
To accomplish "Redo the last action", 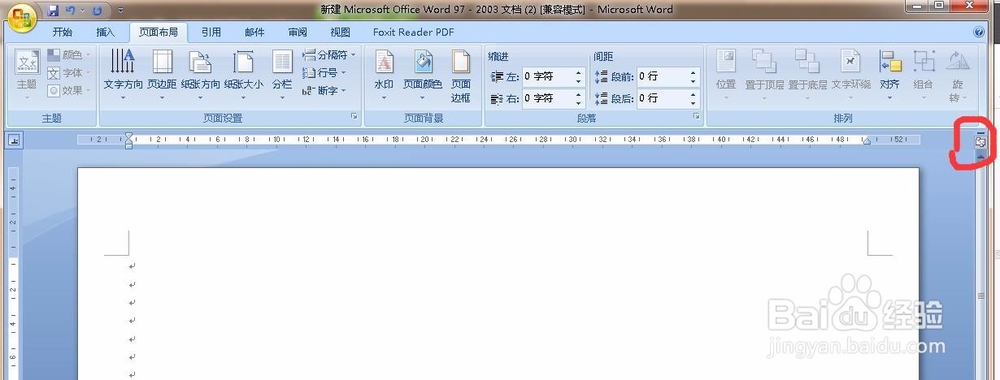I will [97, 10].
